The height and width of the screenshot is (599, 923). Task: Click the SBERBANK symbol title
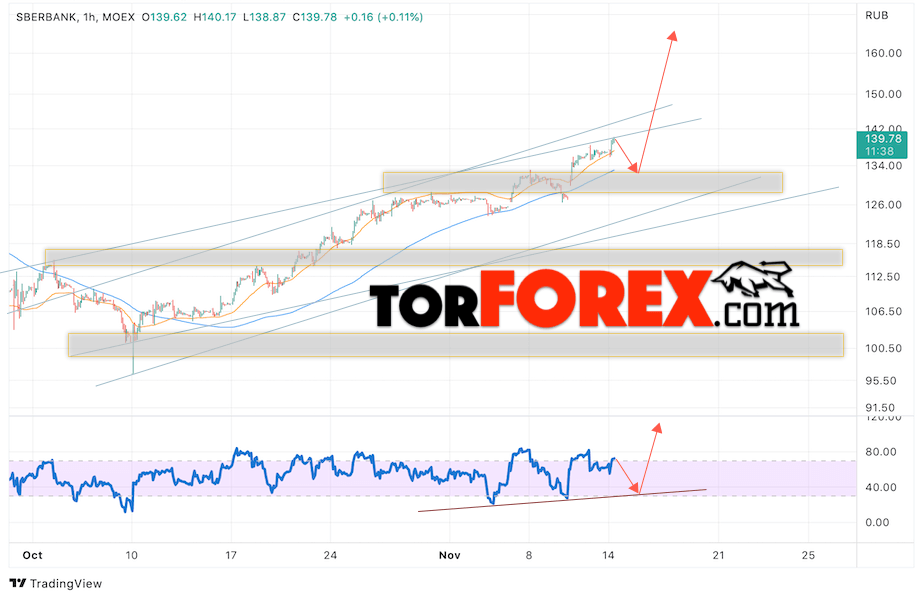[x=46, y=17]
